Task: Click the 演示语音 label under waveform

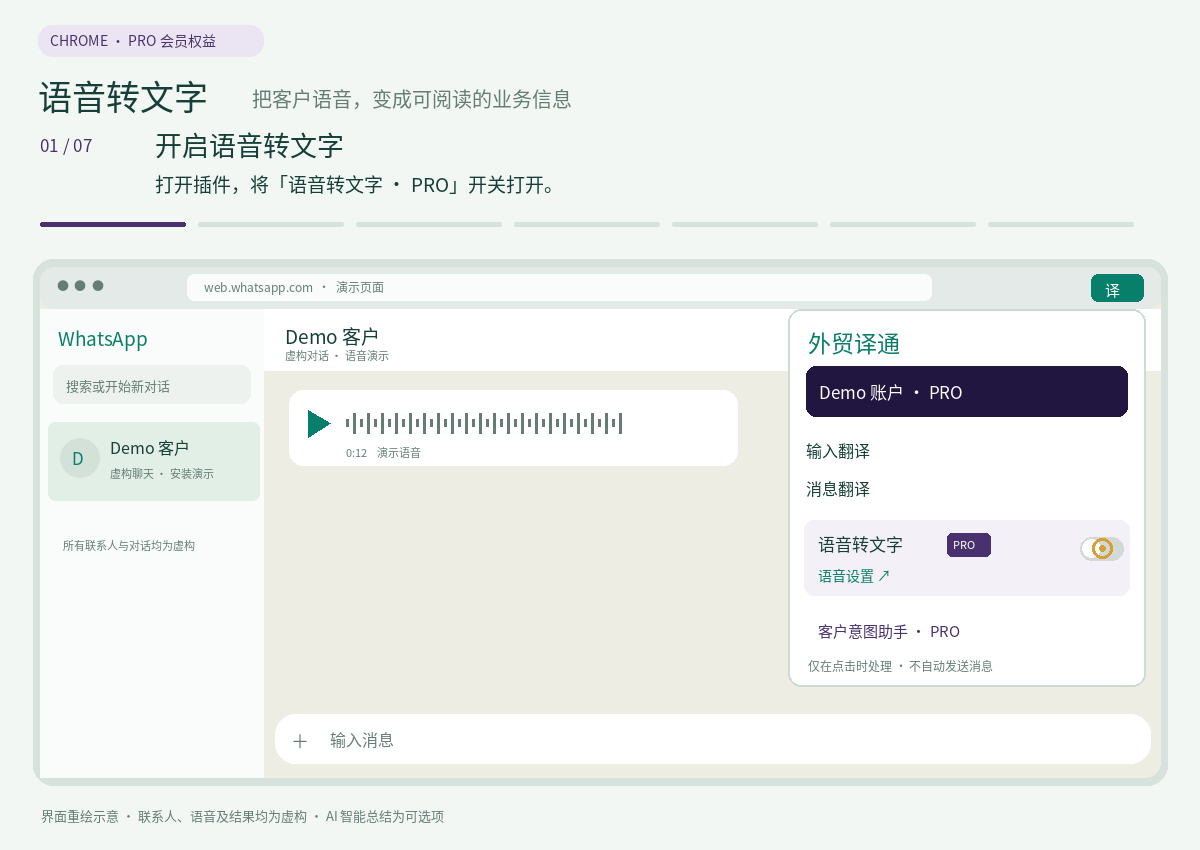Action: [x=399, y=453]
